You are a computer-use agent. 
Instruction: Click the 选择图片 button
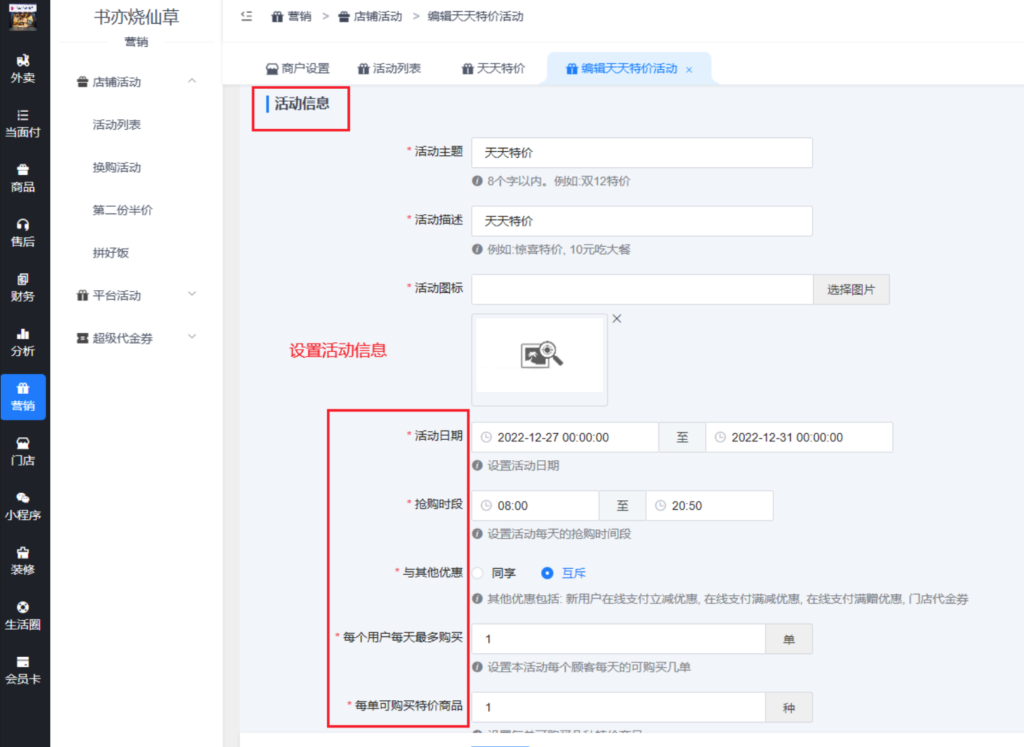[851, 289]
